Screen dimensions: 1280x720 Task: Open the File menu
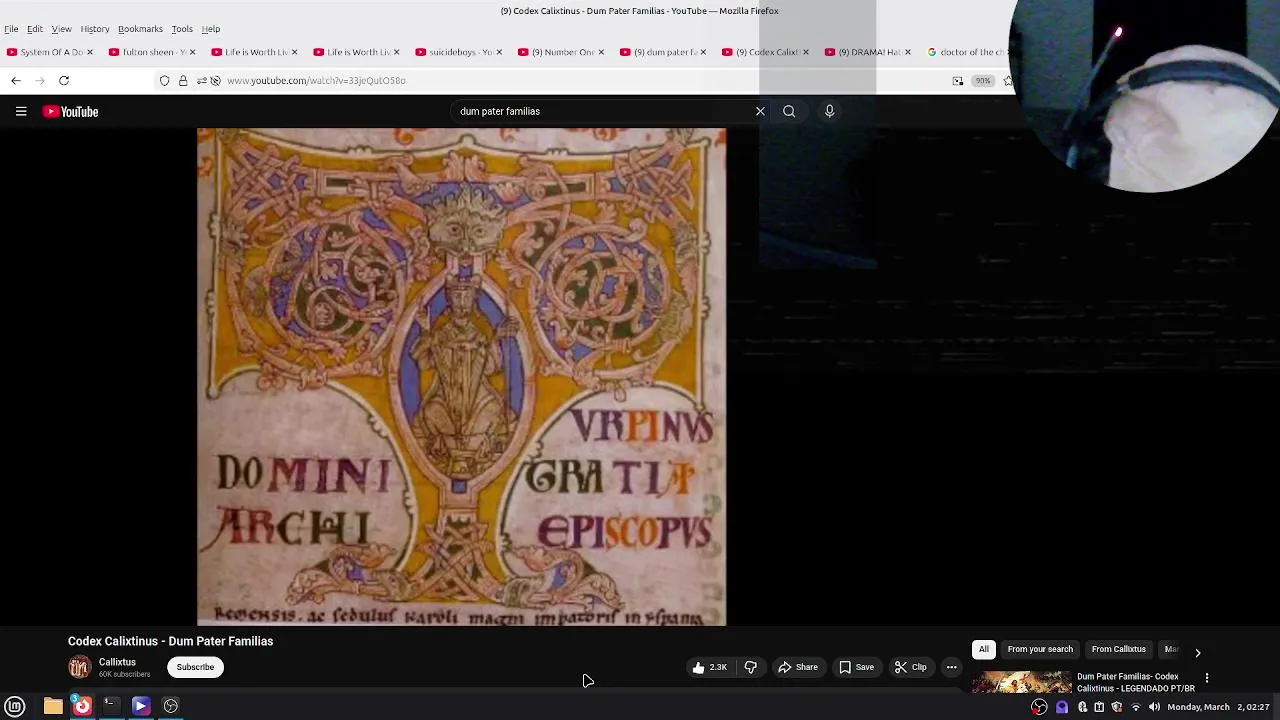coord(11,29)
